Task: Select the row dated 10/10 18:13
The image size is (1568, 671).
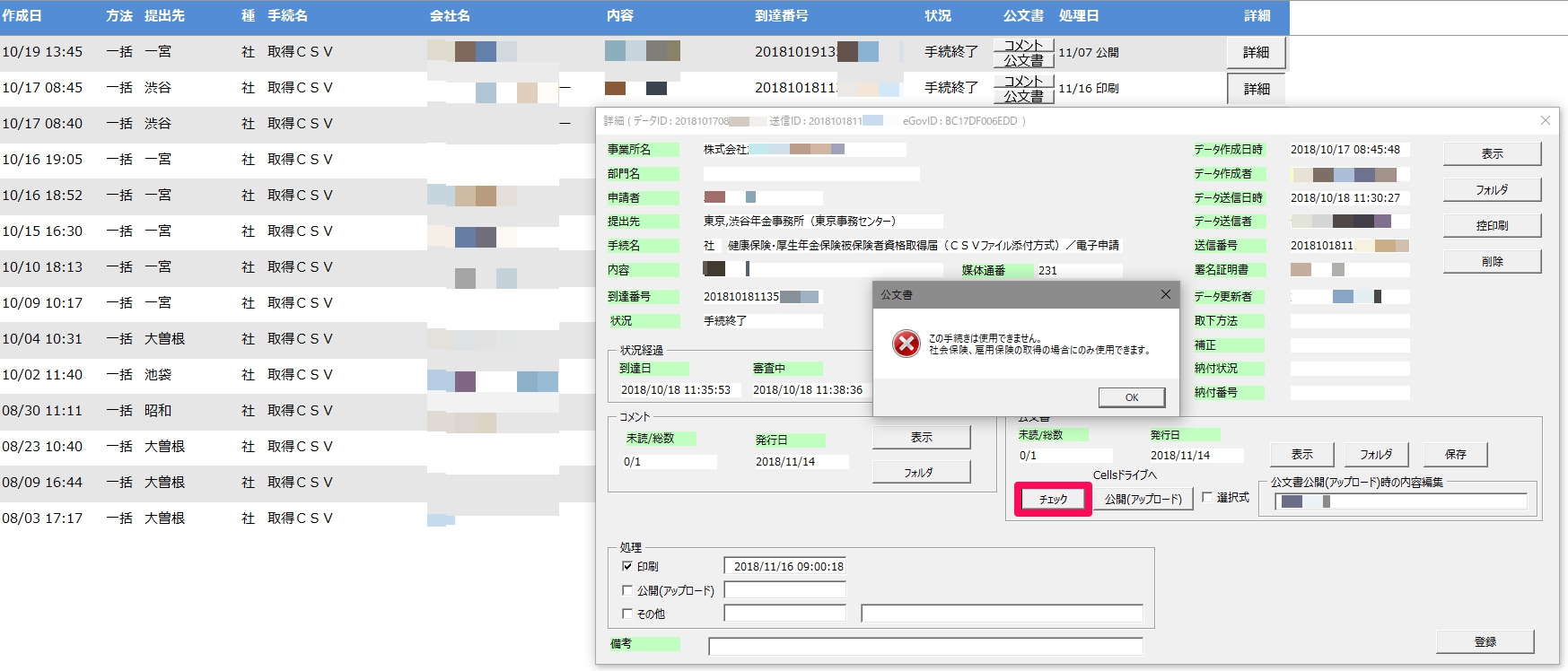Action: click(x=296, y=267)
